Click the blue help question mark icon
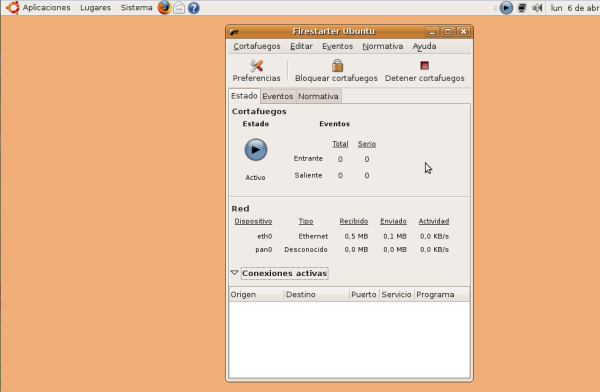Screen dimensions: 600x392 click(x=194, y=8)
